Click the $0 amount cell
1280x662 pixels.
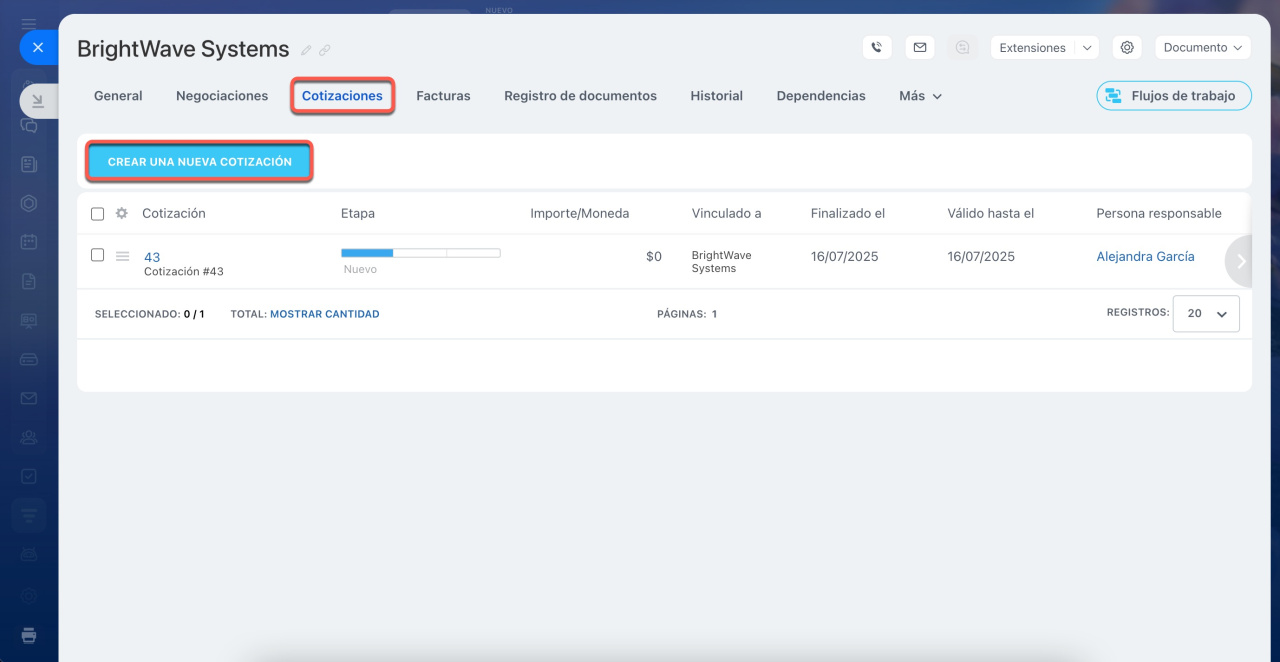point(654,256)
